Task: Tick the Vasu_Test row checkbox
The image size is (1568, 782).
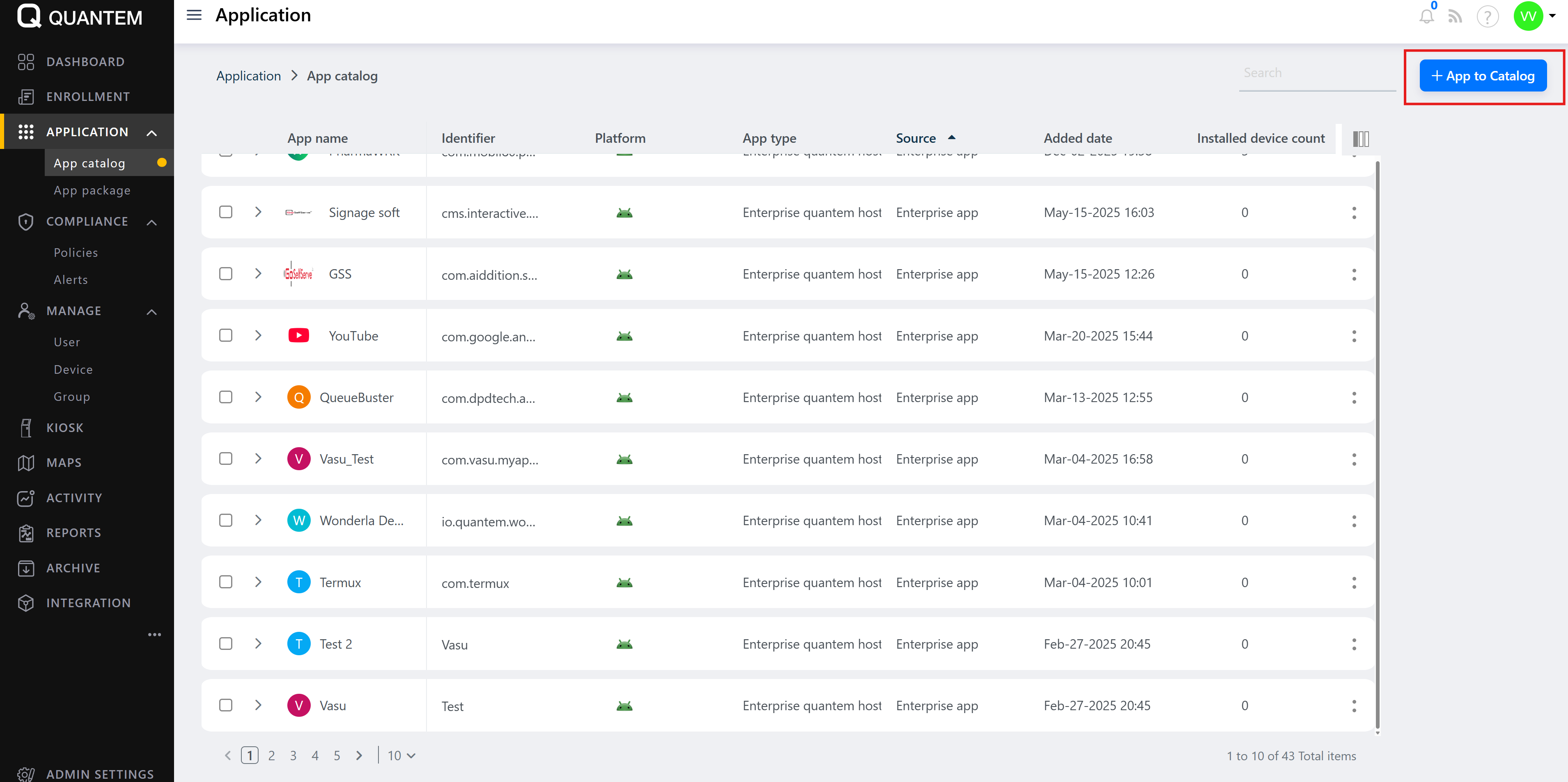Action: [x=226, y=458]
